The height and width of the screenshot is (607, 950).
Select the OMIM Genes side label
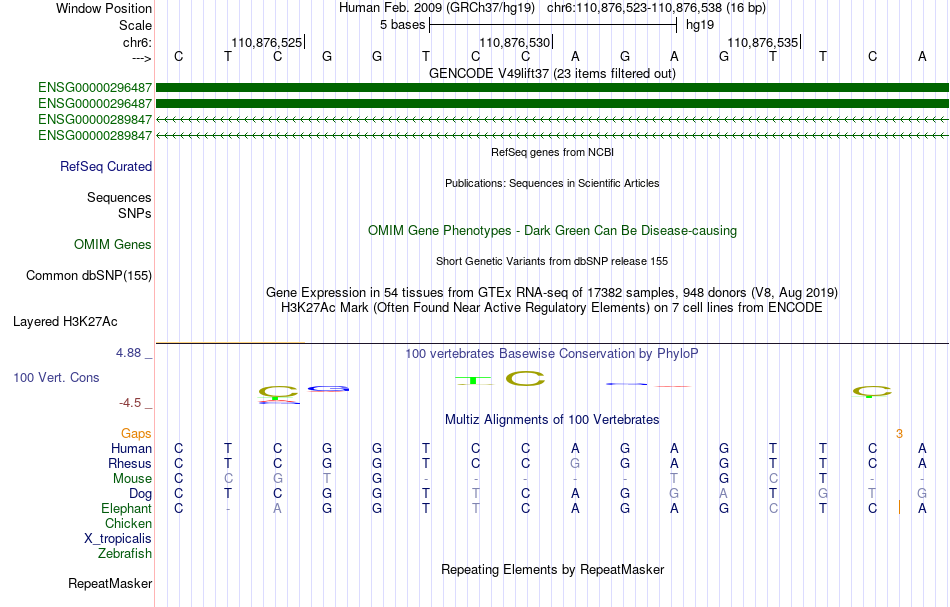(113, 245)
